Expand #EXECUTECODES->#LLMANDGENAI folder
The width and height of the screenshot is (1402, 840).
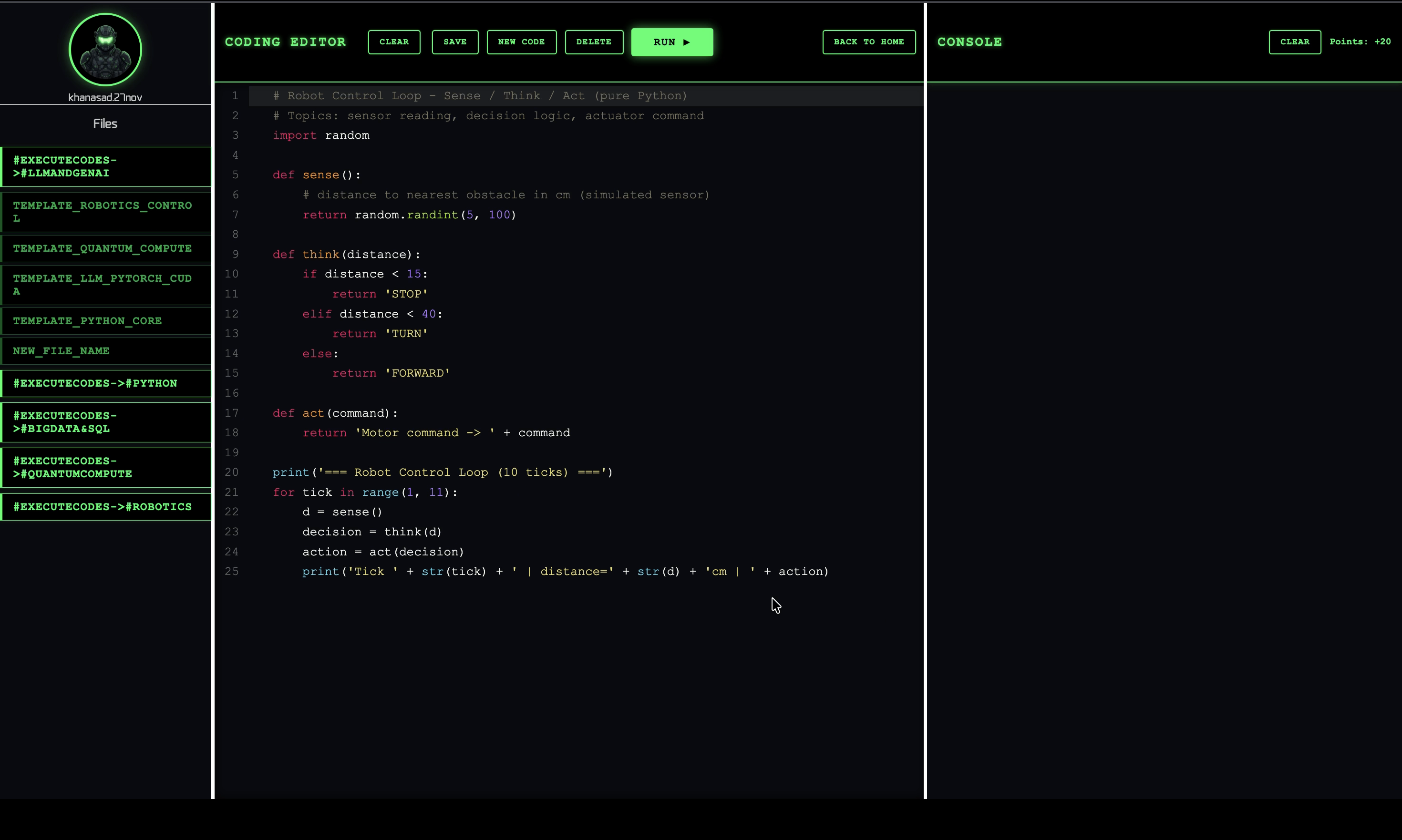coord(106,166)
